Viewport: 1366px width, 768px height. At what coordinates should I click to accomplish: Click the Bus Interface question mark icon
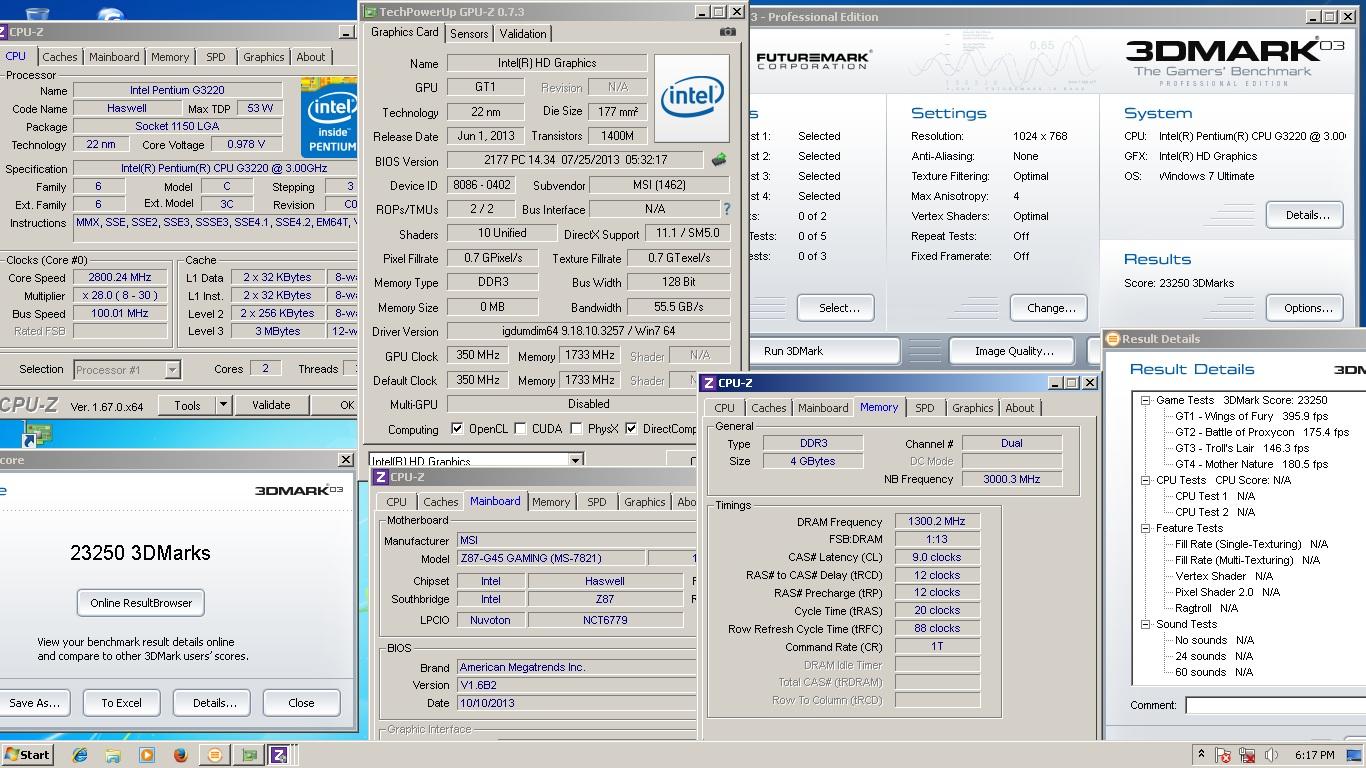[727, 209]
